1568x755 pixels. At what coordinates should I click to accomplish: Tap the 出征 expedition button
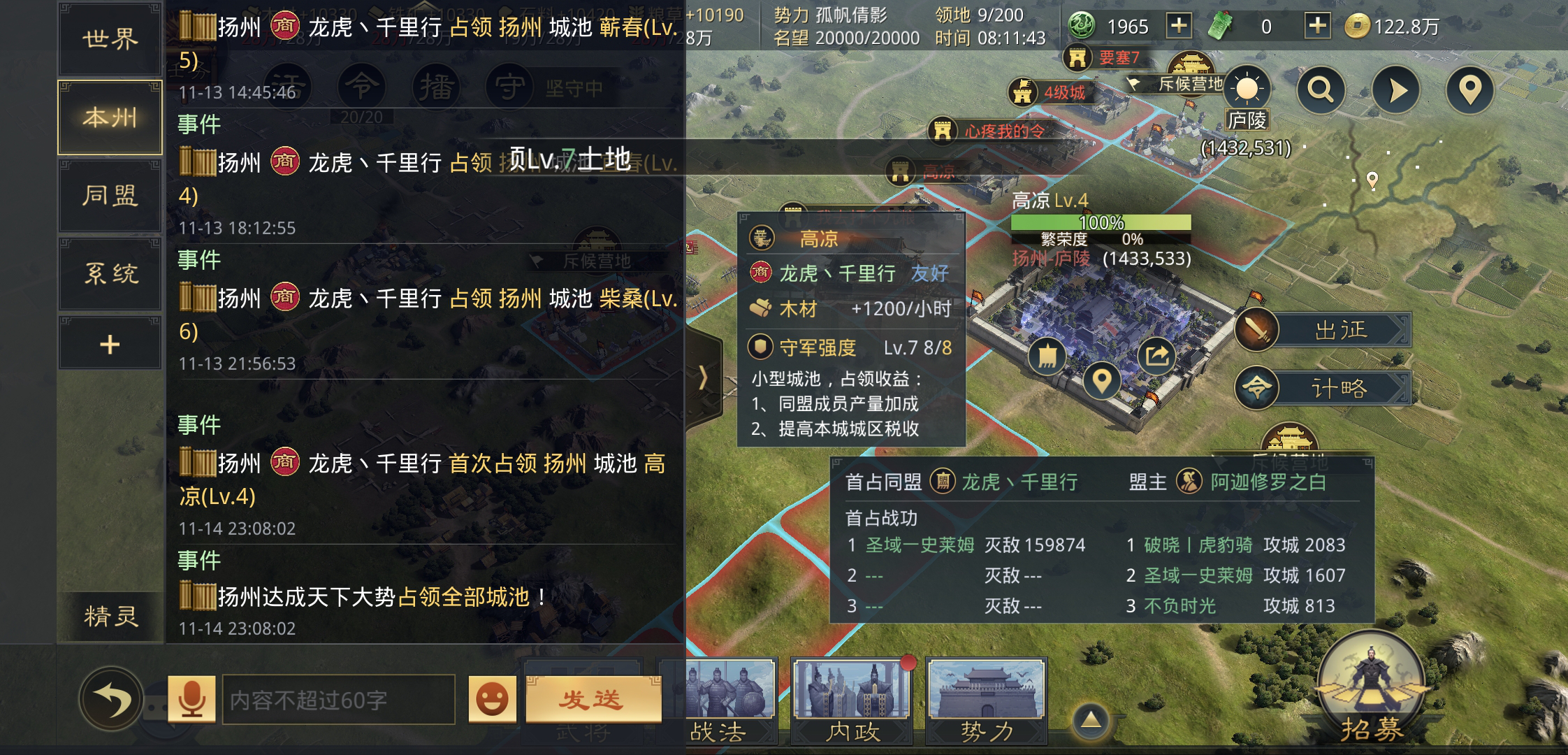point(1323,329)
